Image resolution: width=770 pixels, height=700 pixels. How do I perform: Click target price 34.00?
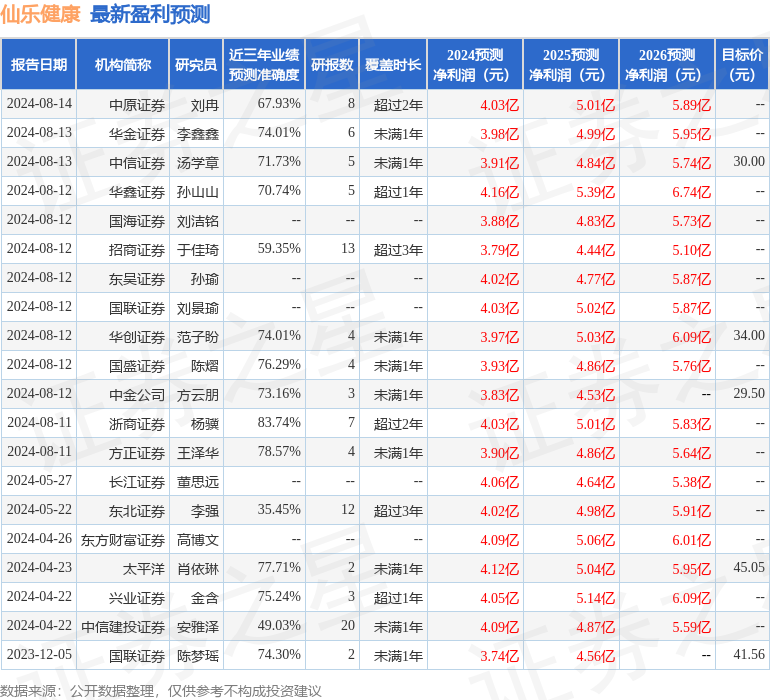[749, 336]
